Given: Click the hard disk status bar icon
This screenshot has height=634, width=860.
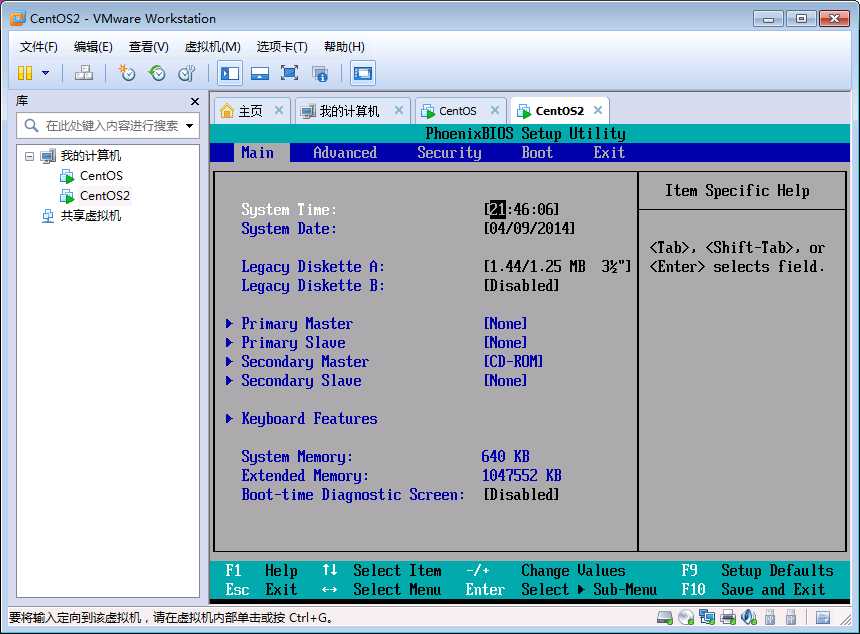Looking at the screenshot, I should [665, 618].
